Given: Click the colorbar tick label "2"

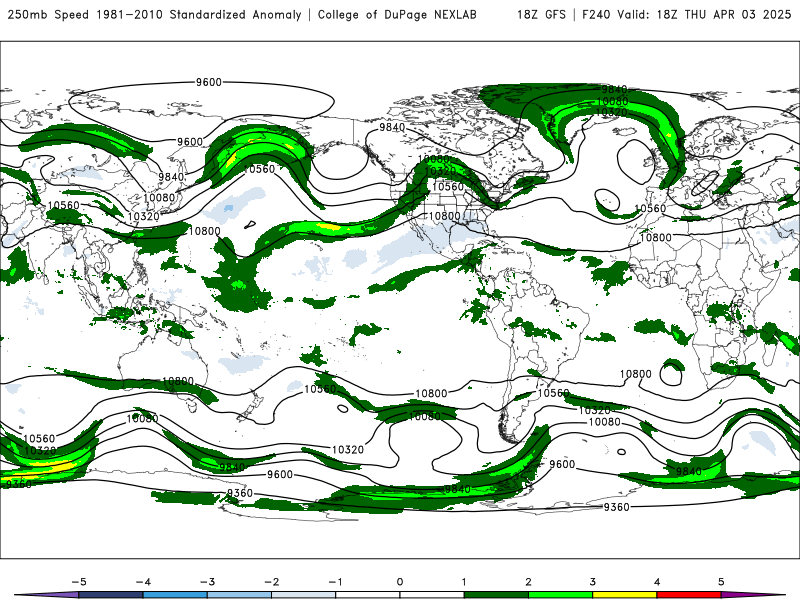Looking at the screenshot, I should pyautogui.click(x=528, y=582).
